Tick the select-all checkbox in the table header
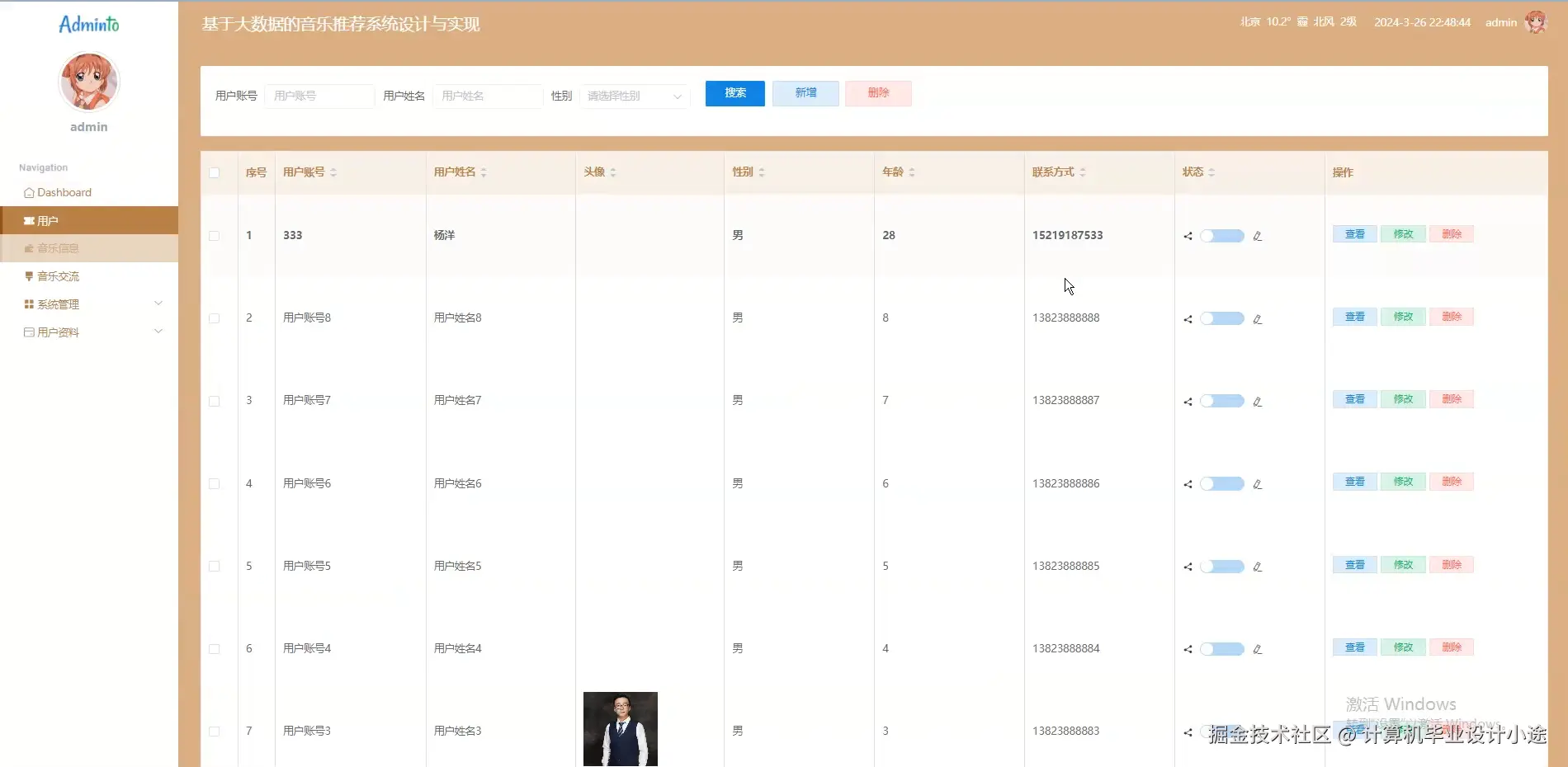This screenshot has width=1568, height=767. [x=215, y=172]
